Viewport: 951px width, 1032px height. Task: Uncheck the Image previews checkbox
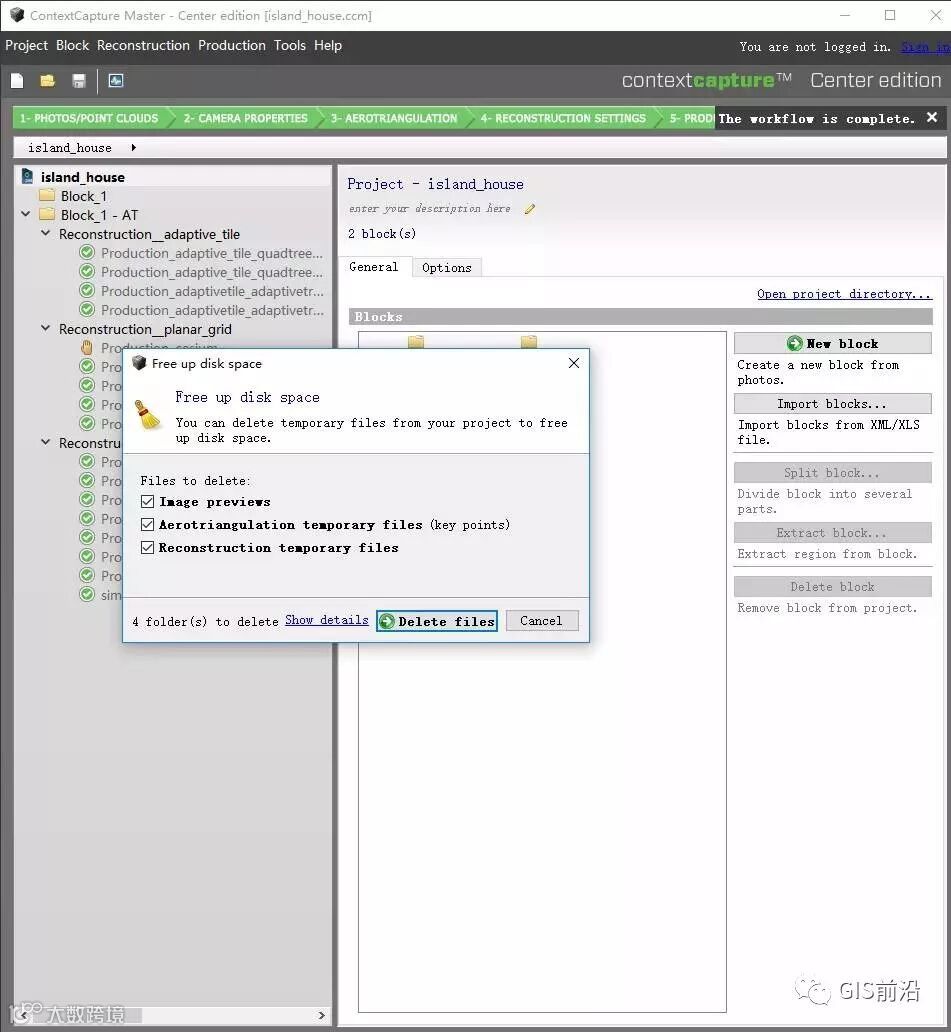pyautogui.click(x=147, y=502)
